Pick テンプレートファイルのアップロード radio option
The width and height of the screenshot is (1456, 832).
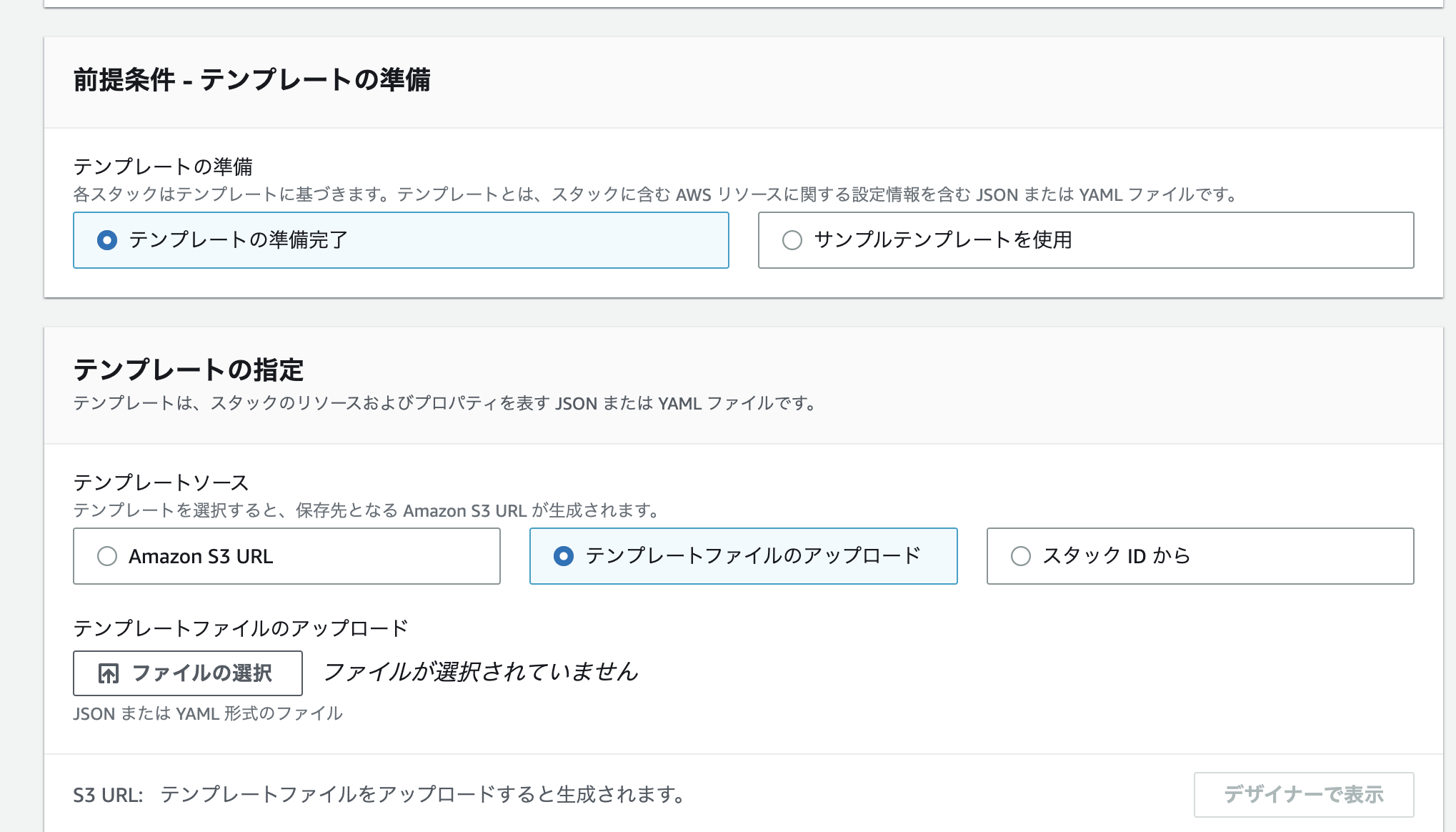click(x=743, y=556)
